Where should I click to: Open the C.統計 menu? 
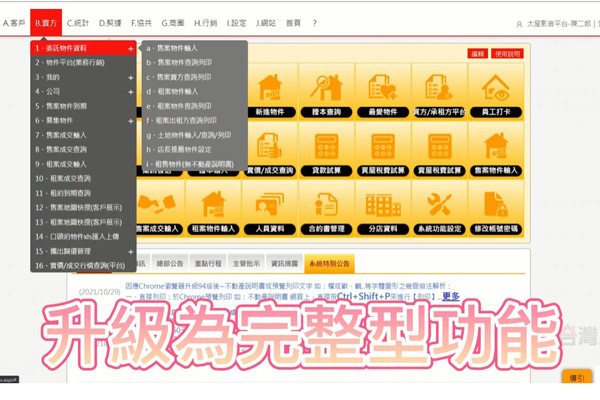click(x=79, y=22)
